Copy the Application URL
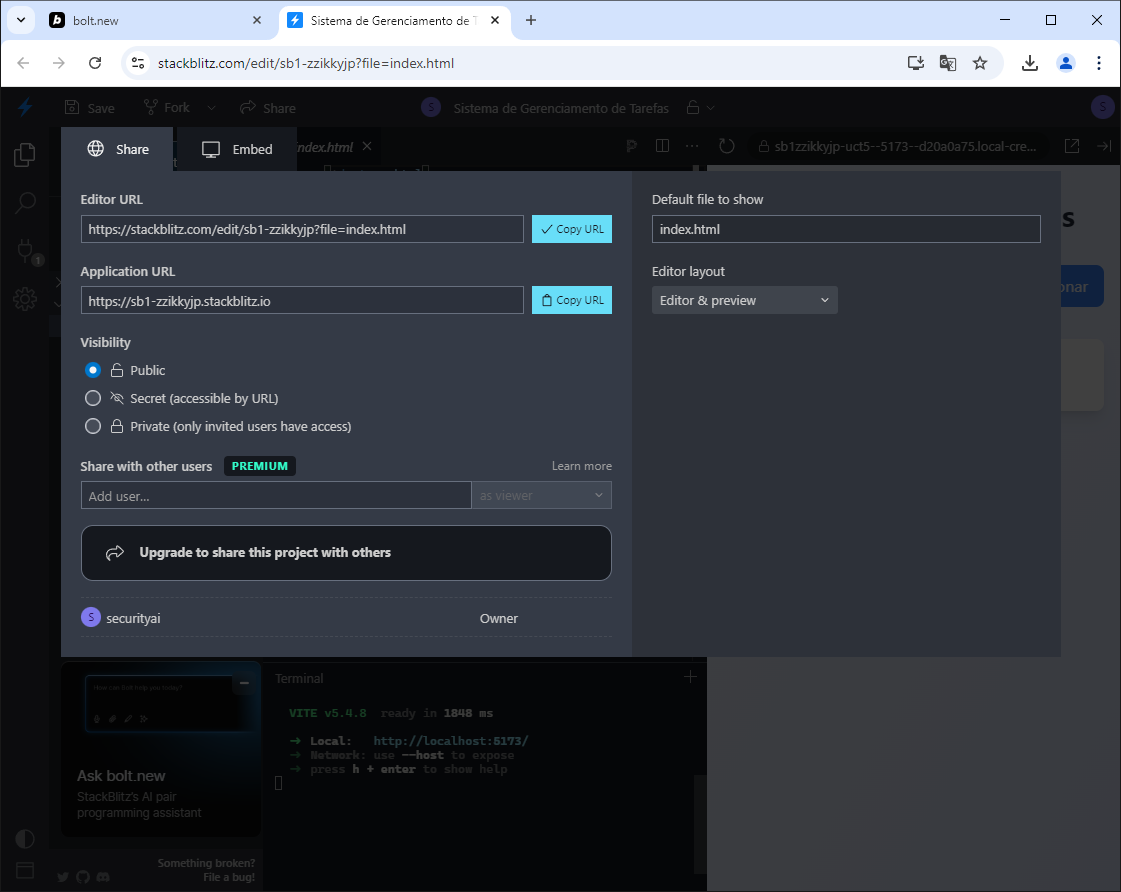This screenshot has width=1121, height=892. click(572, 300)
